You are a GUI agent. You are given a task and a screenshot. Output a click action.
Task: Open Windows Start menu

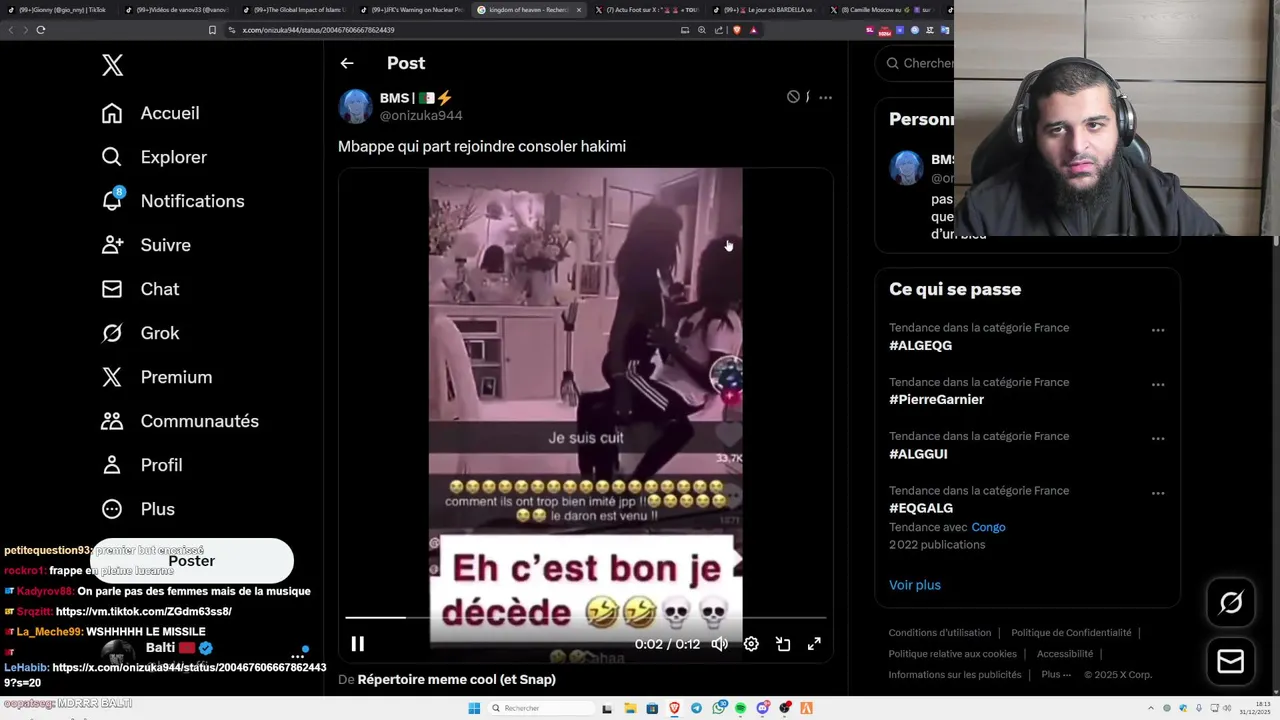click(x=474, y=708)
